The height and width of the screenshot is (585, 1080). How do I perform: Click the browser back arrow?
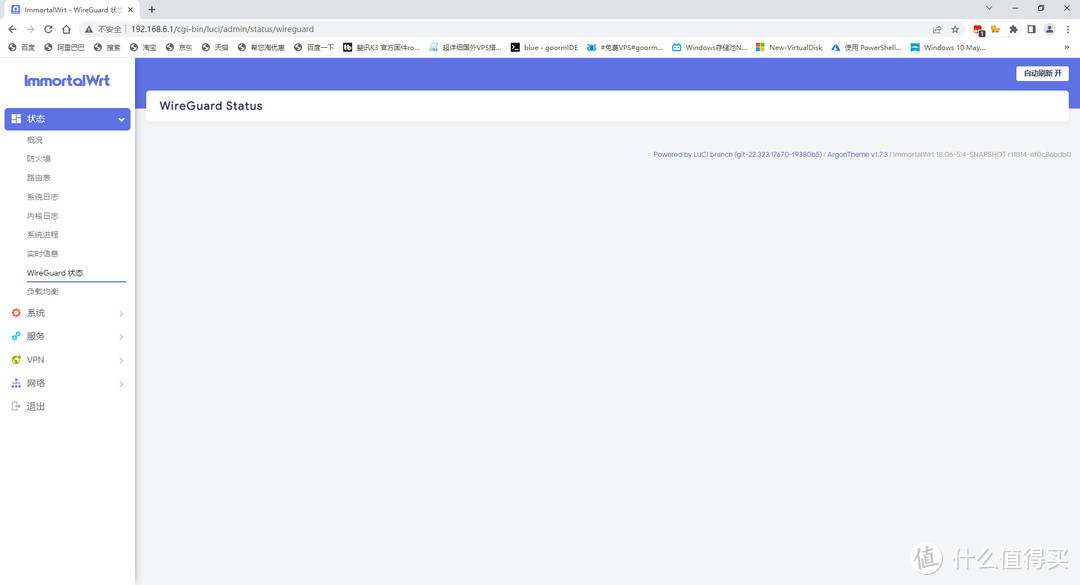[12, 29]
